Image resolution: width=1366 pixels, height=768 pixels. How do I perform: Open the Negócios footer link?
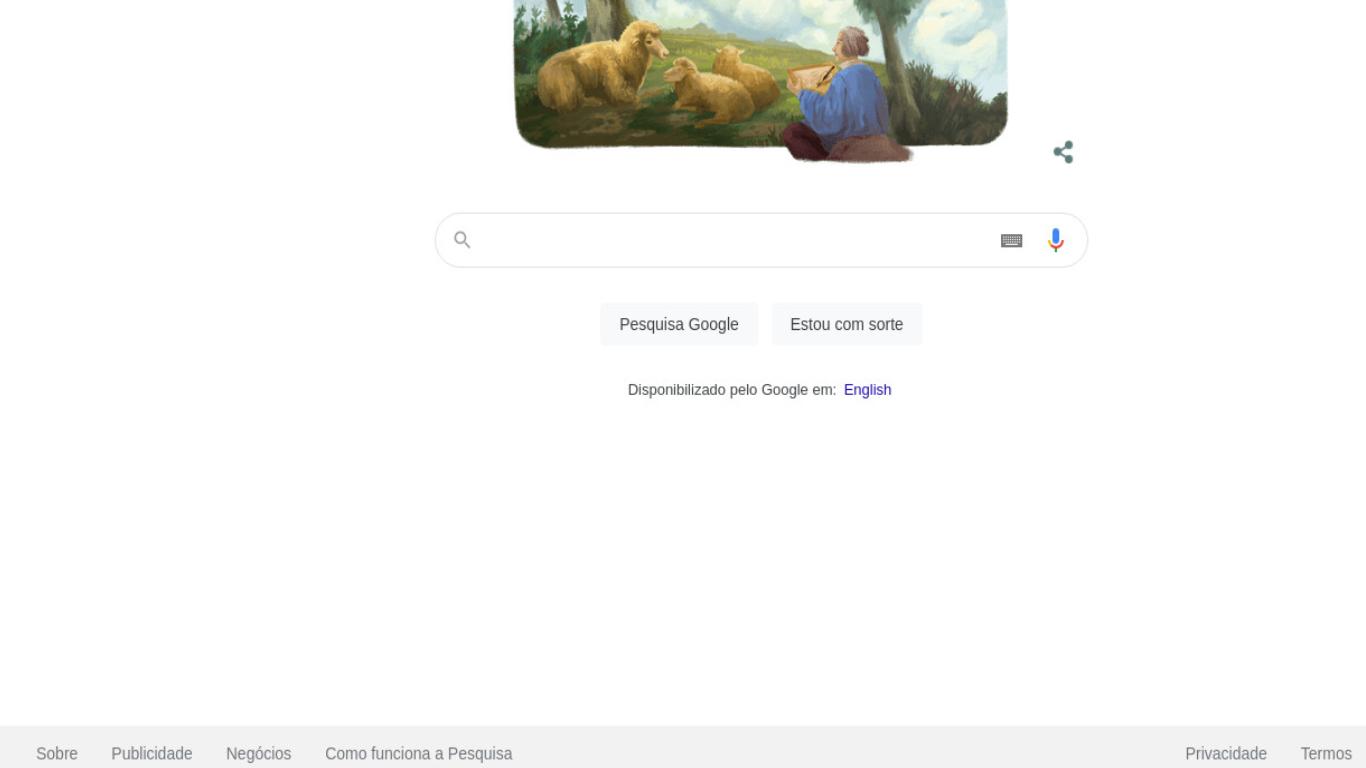pyautogui.click(x=258, y=753)
